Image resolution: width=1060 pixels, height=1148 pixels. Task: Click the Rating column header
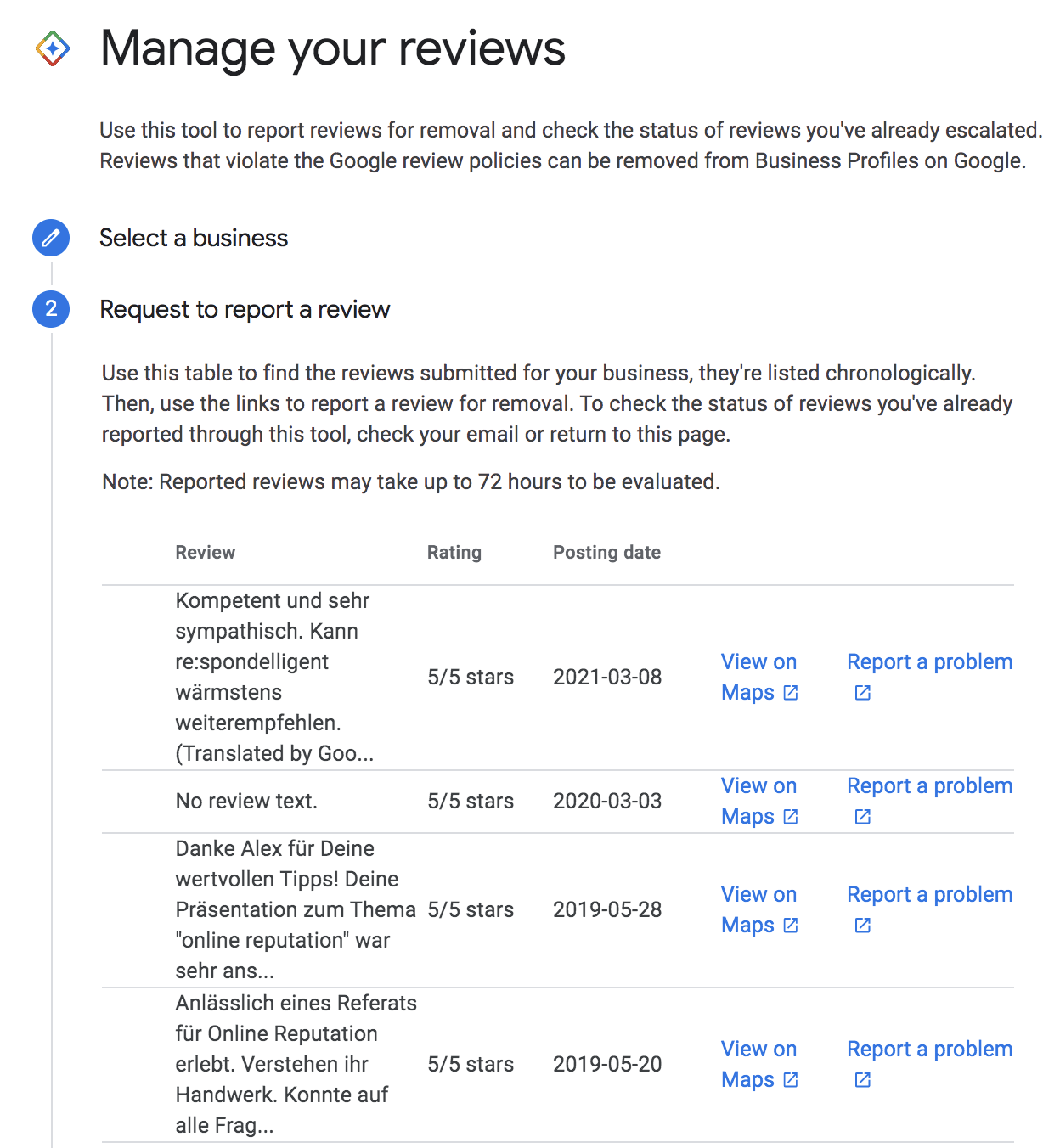click(454, 553)
